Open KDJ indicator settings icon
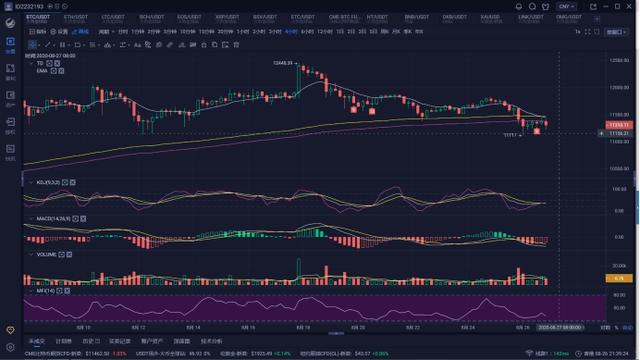The image size is (640, 360). [65, 182]
